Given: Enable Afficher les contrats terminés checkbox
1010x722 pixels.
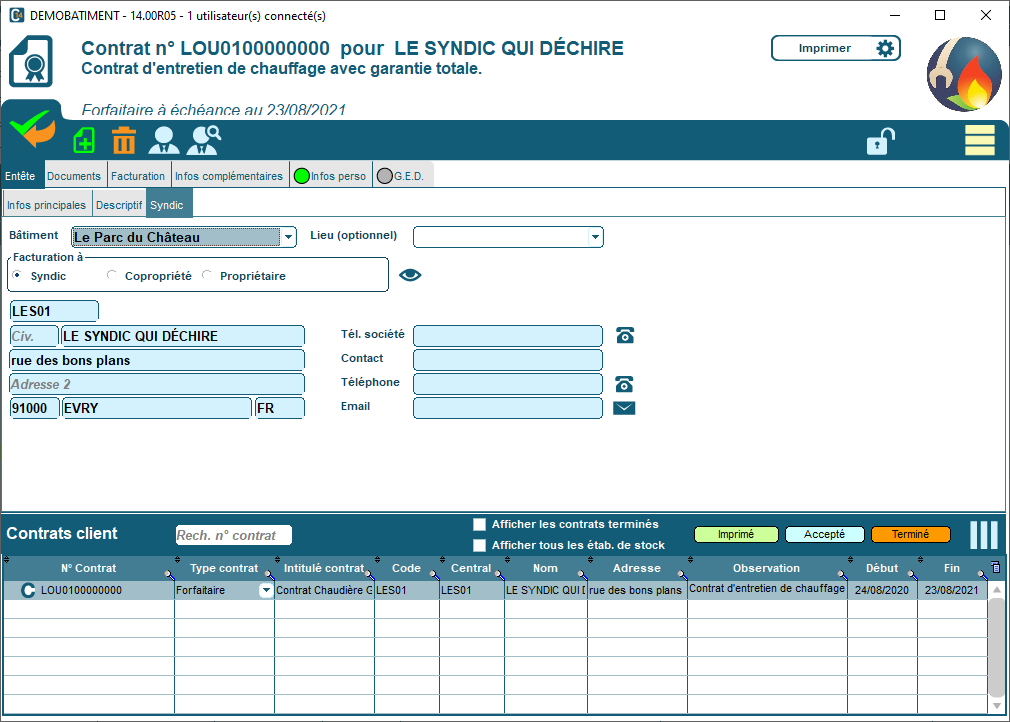Looking at the screenshot, I should (x=480, y=524).
